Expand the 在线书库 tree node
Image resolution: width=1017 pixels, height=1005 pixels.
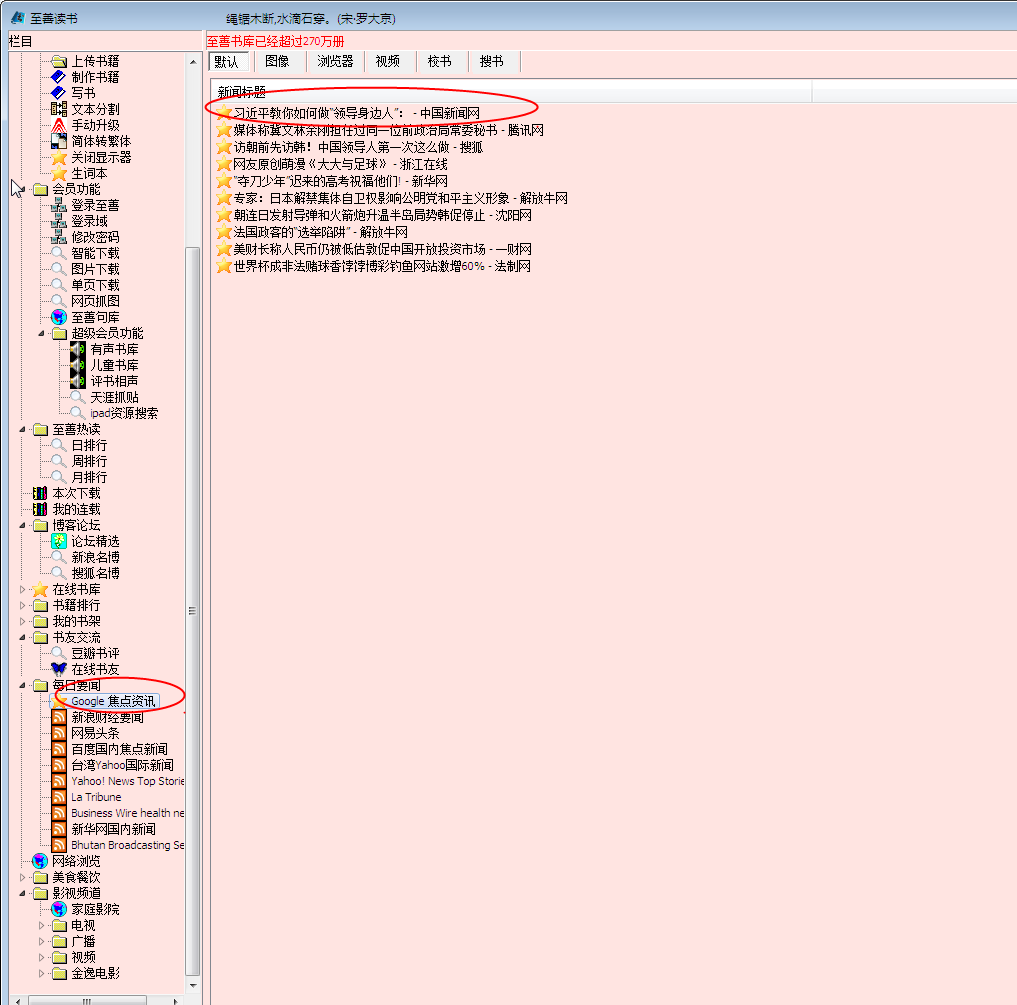coord(23,590)
